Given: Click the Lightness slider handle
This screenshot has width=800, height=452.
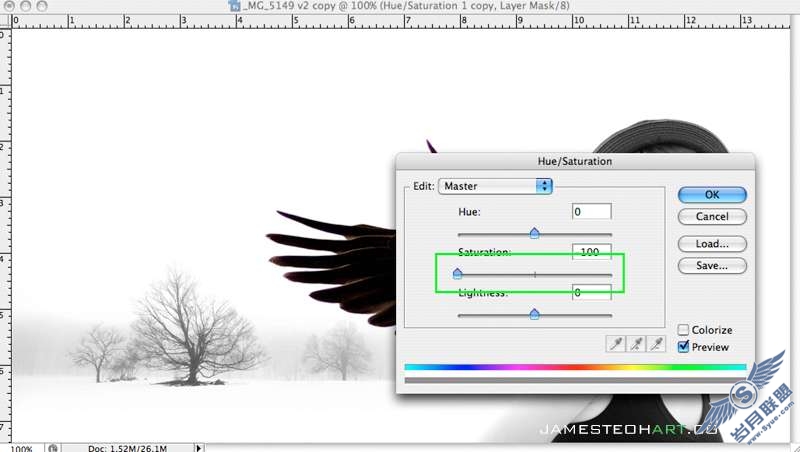Looking at the screenshot, I should pyautogui.click(x=534, y=314).
